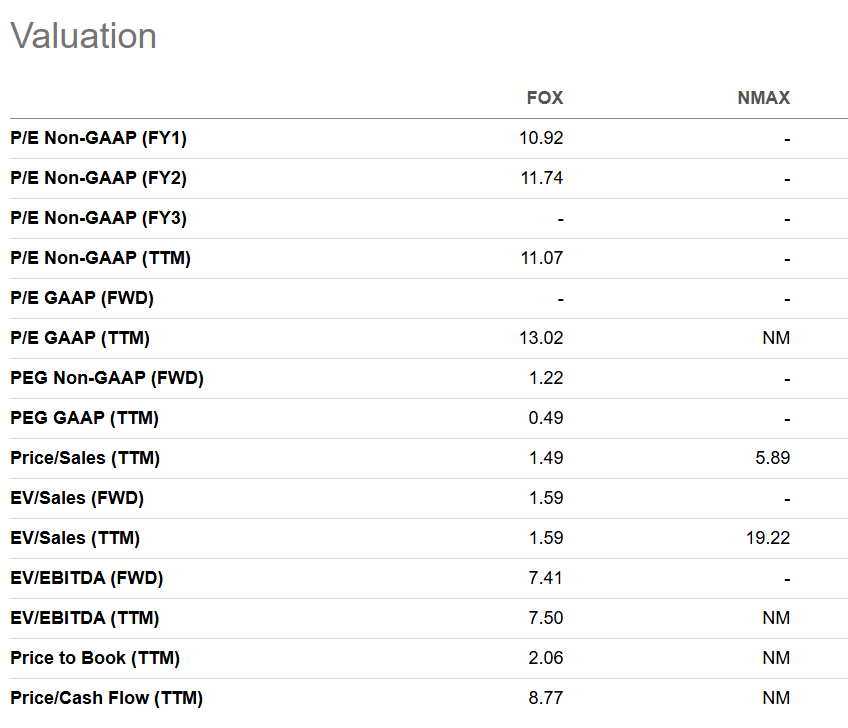Select the NMAX column header
The width and height of the screenshot is (848, 728).
765,98
